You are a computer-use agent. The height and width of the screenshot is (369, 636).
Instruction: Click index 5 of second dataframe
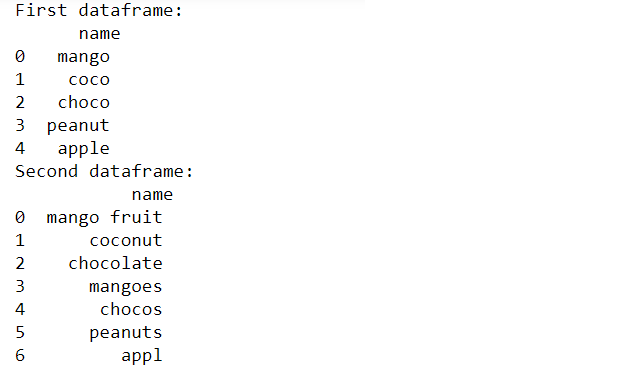(20, 332)
